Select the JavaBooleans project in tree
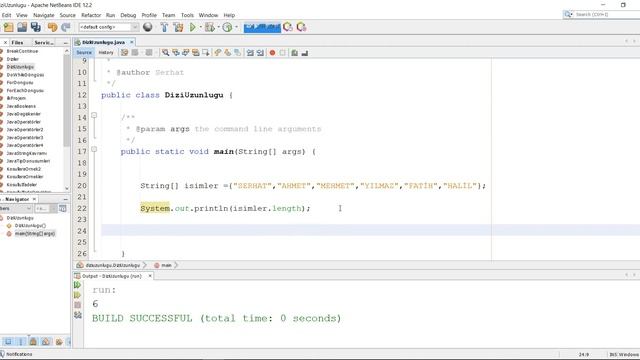The height and width of the screenshot is (360, 640). pos(21,106)
